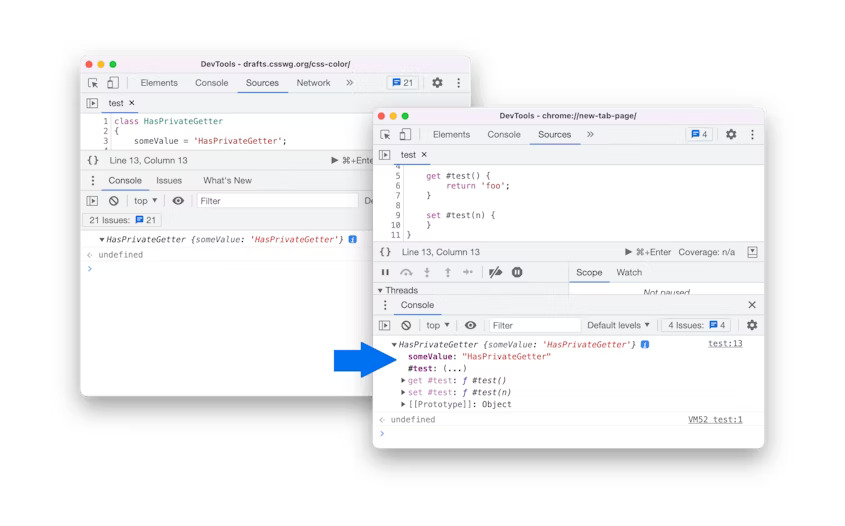Viewport: 845px width, 526px height.
Task: Select Watch tab in debugger sidebar
Action: point(629,273)
